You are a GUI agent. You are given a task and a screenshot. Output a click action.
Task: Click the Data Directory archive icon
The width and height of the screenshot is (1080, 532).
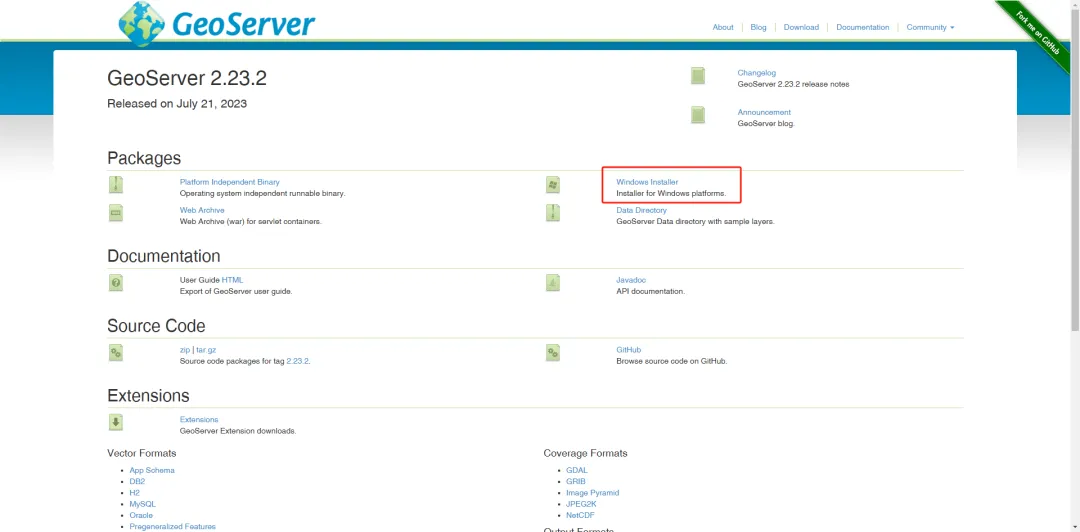[x=552, y=213]
